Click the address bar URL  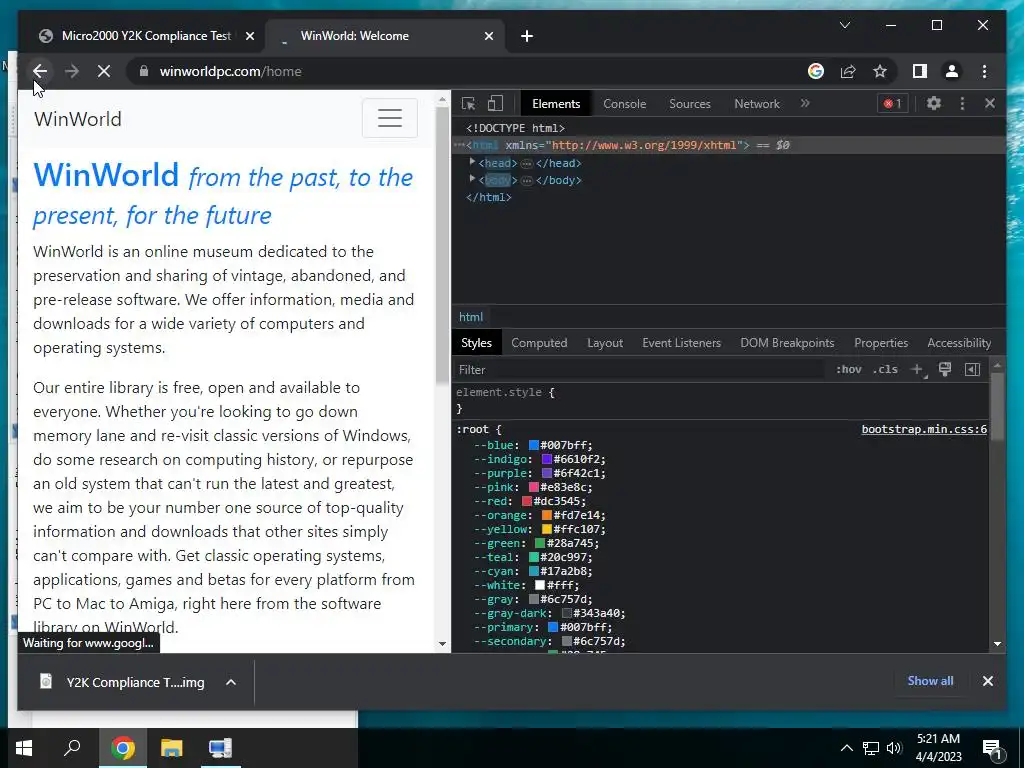pyautogui.click(x=230, y=71)
